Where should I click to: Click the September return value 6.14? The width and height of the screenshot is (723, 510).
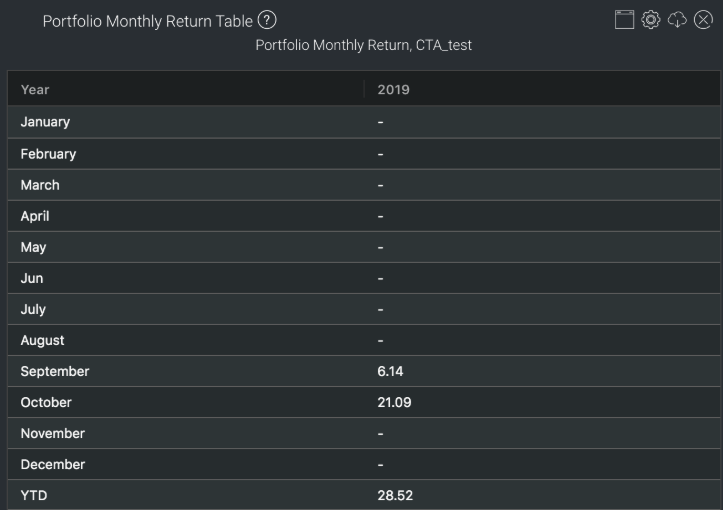(390, 371)
